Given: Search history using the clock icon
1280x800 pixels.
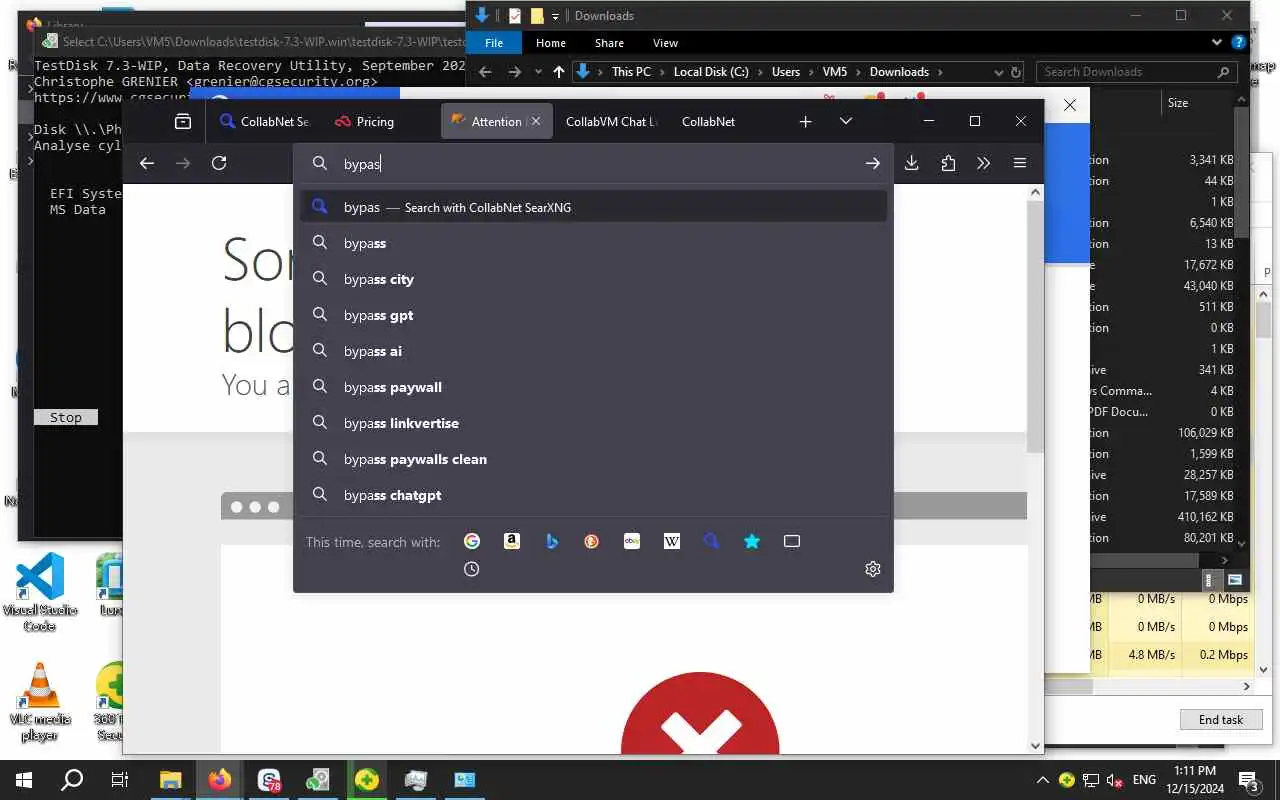Looking at the screenshot, I should pos(472,569).
